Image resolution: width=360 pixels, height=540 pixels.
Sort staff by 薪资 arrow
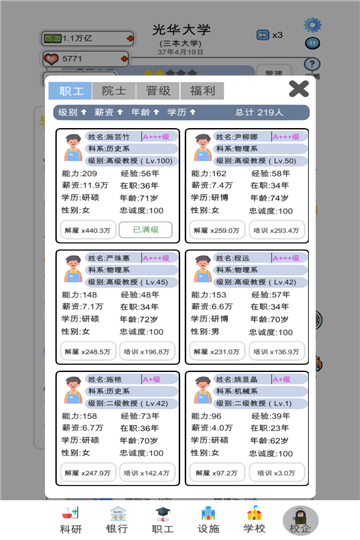click(x=120, y=112)
